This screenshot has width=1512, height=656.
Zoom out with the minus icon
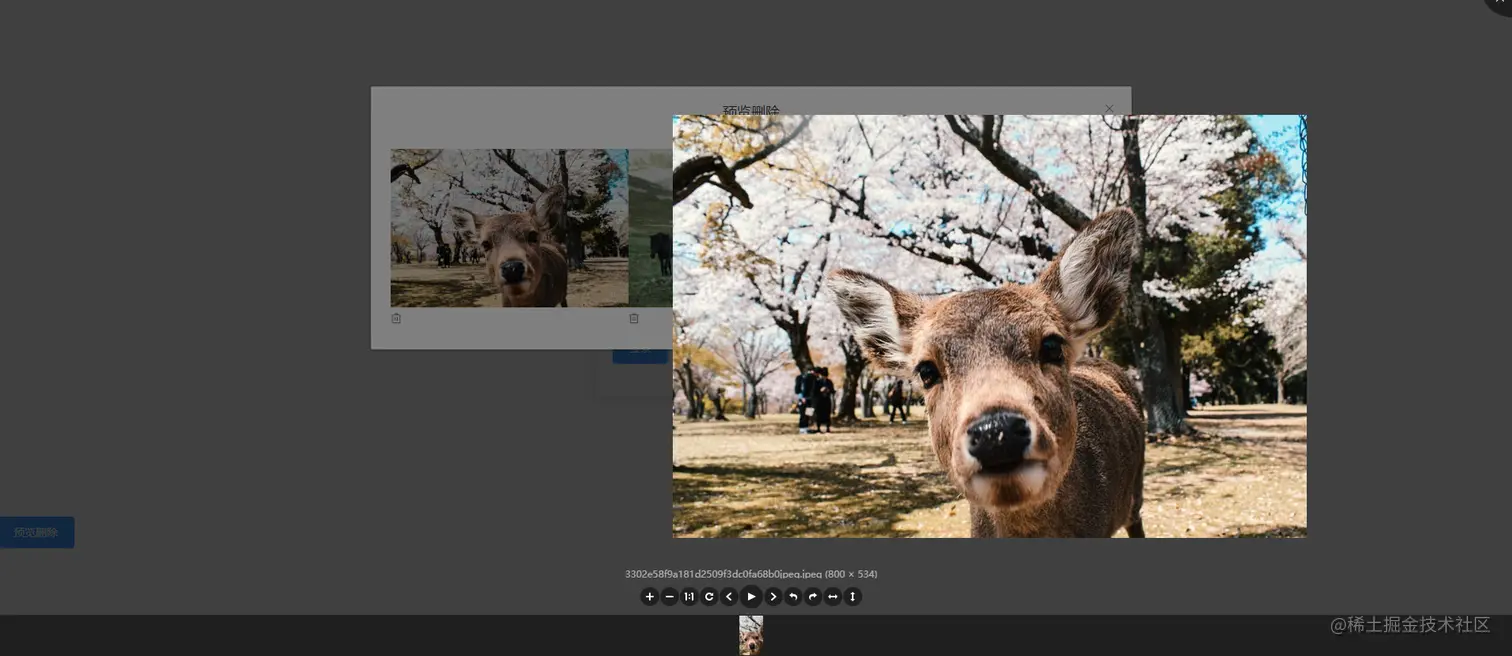point(670,597)
